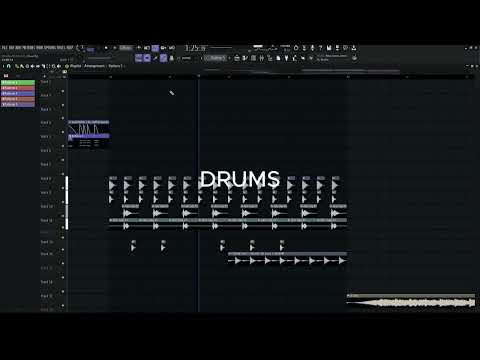The image size is (480, 360).
Task: Toggle pattern/song mode switch
Action: pyautogui.click(x=91, y=50)
